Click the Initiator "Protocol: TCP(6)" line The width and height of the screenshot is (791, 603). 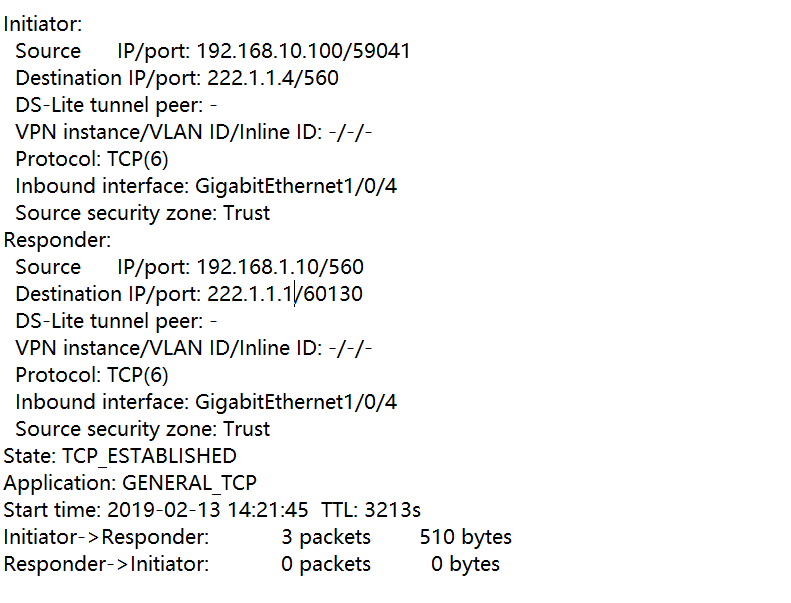(x=92, y=159)
